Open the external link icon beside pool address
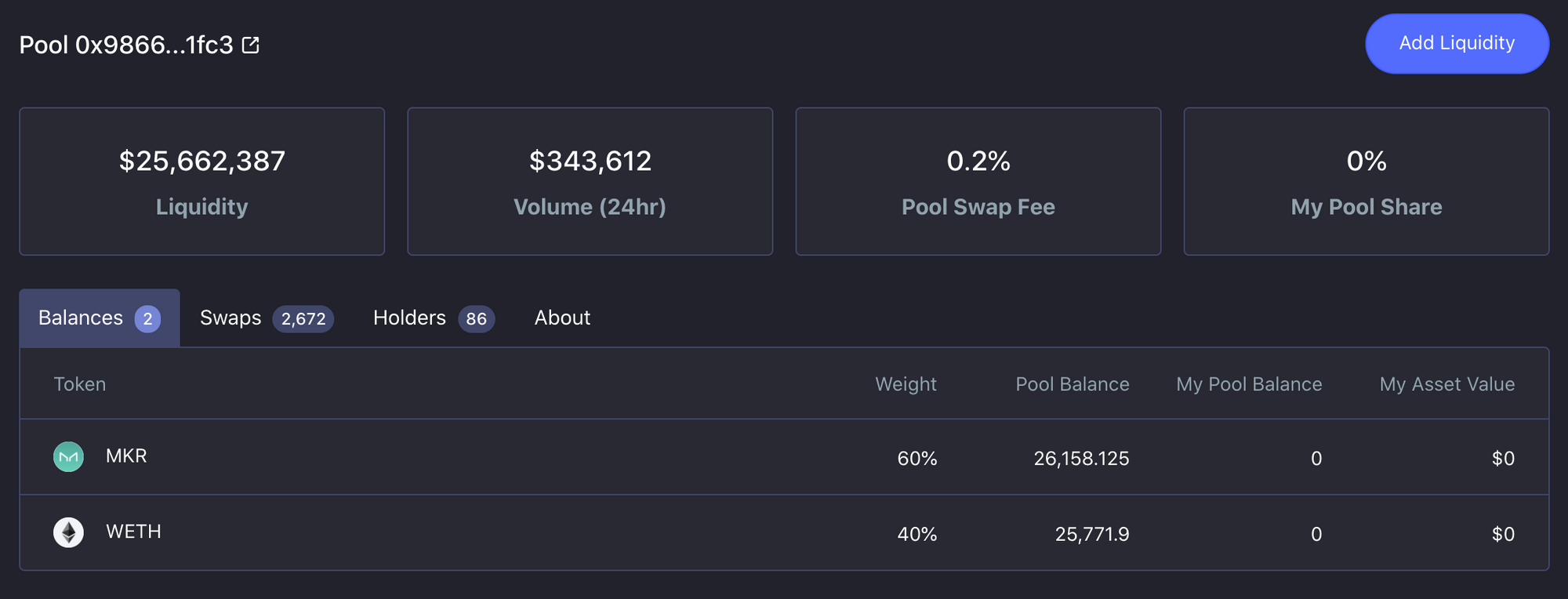This screenshot has height=599, width=1568. (251, 45)
